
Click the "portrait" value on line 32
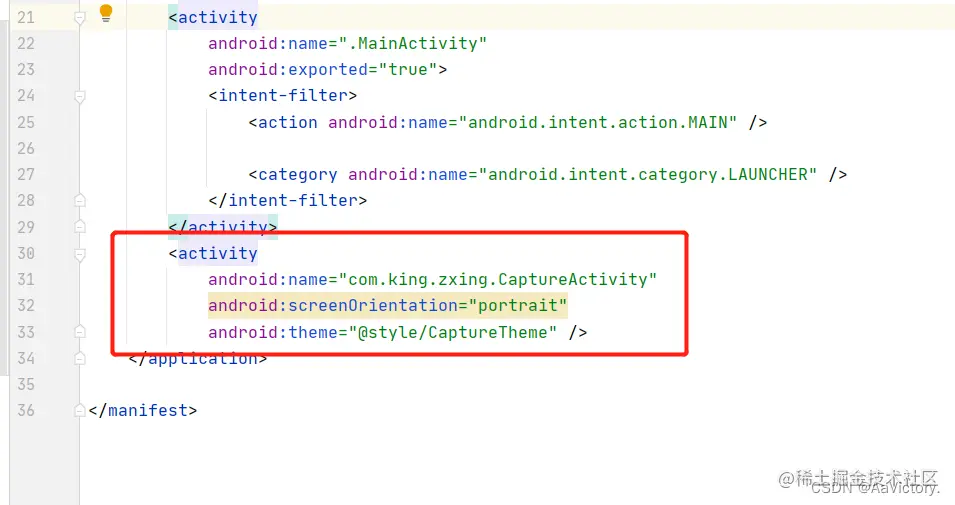pos(518,305)
